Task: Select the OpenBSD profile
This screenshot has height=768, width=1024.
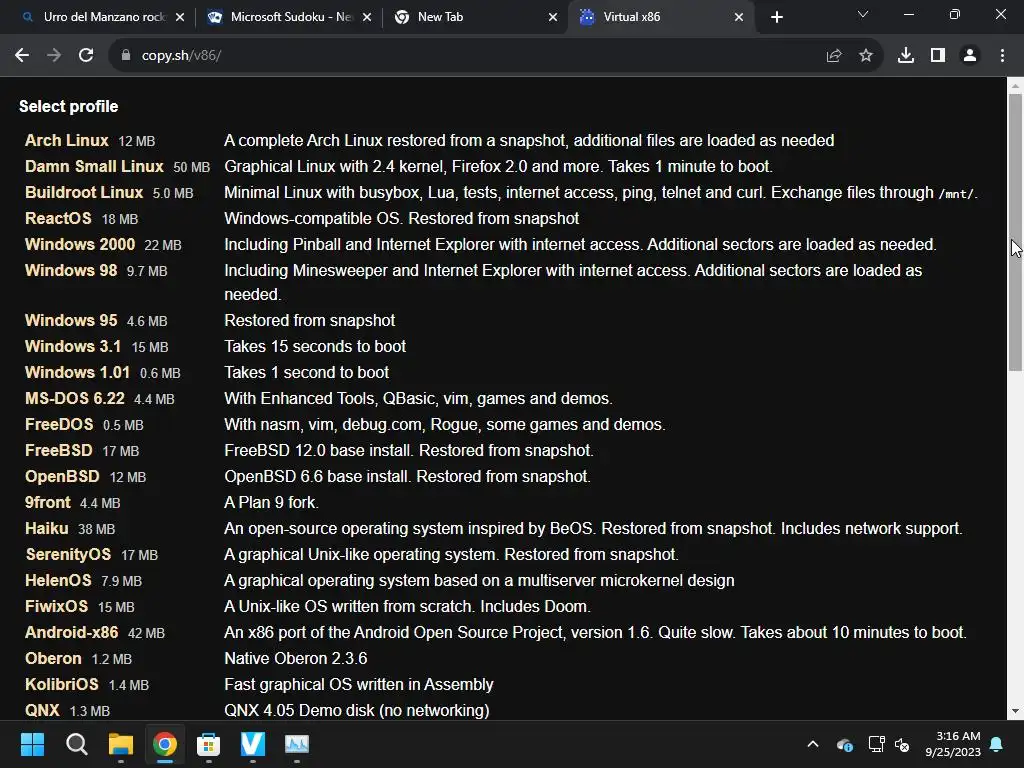Action: 62,477
